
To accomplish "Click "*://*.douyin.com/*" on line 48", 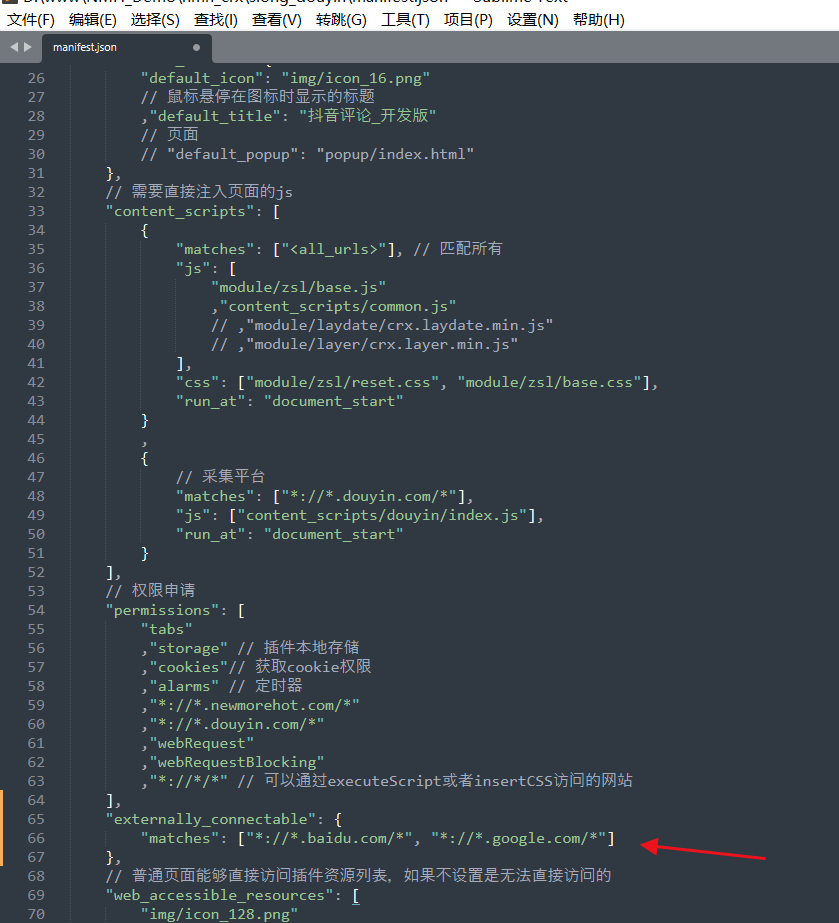I will click(x=369, y=496).
